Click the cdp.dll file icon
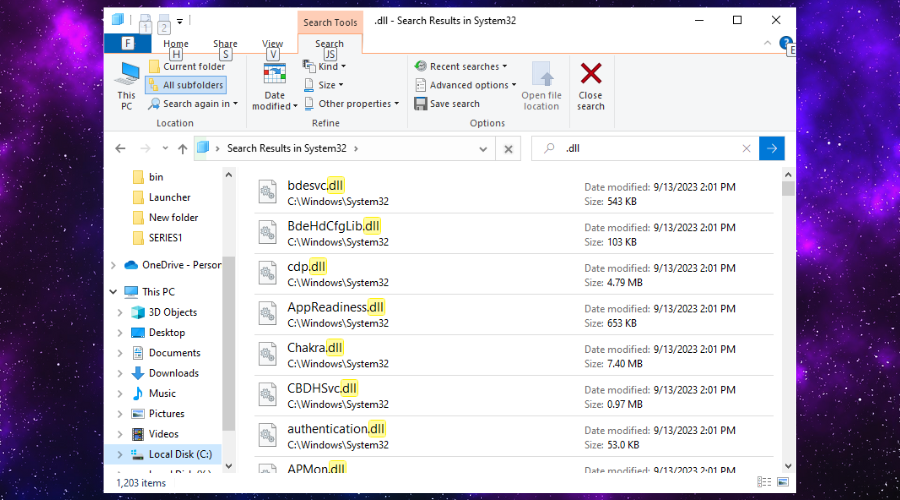The width and height of the screenshot is (900, 500). pos(267,273)
